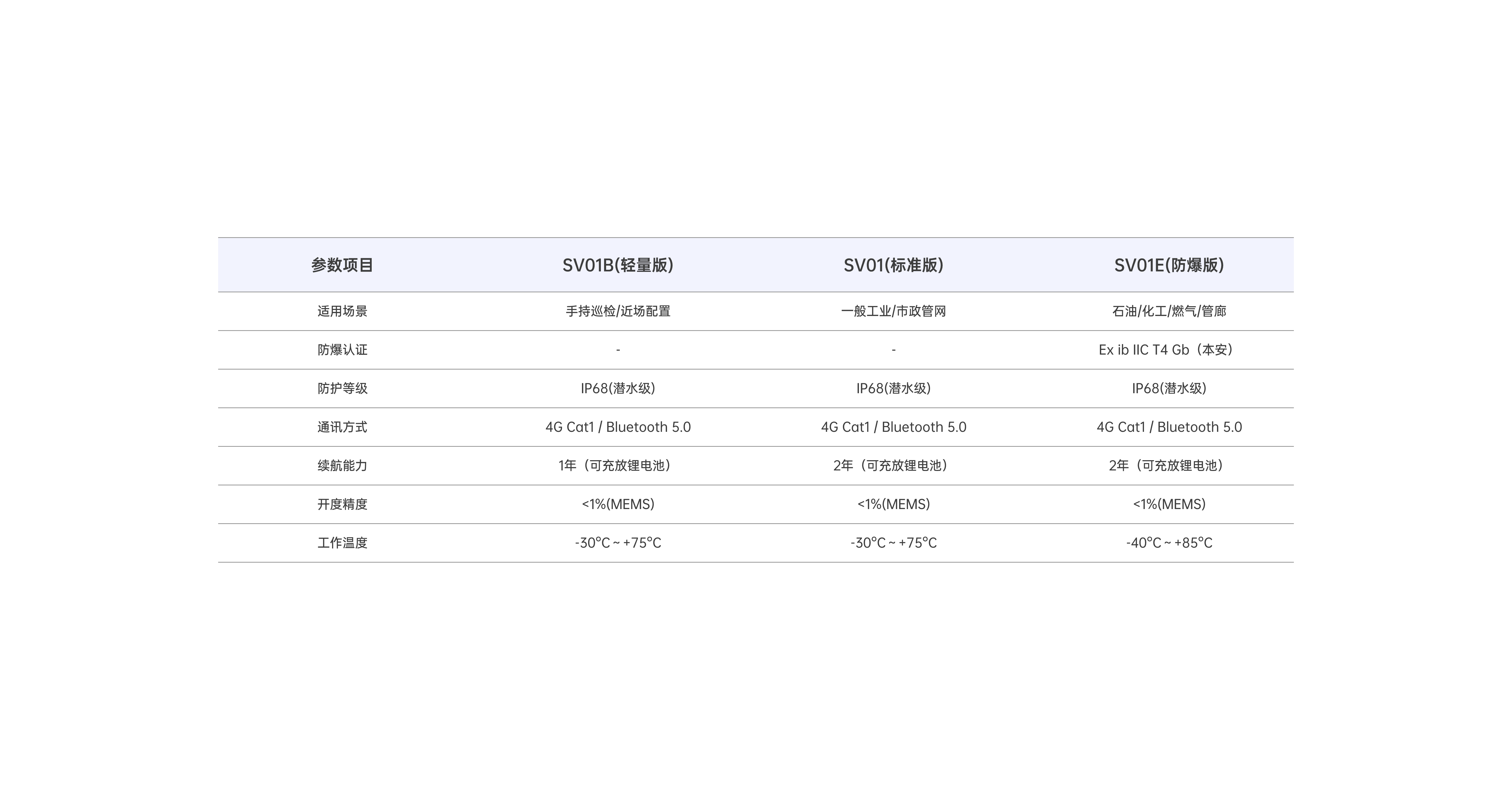This screenshot has height=788, width=1512.
Task: Click the 开度精度 row label
Action: 342,504
